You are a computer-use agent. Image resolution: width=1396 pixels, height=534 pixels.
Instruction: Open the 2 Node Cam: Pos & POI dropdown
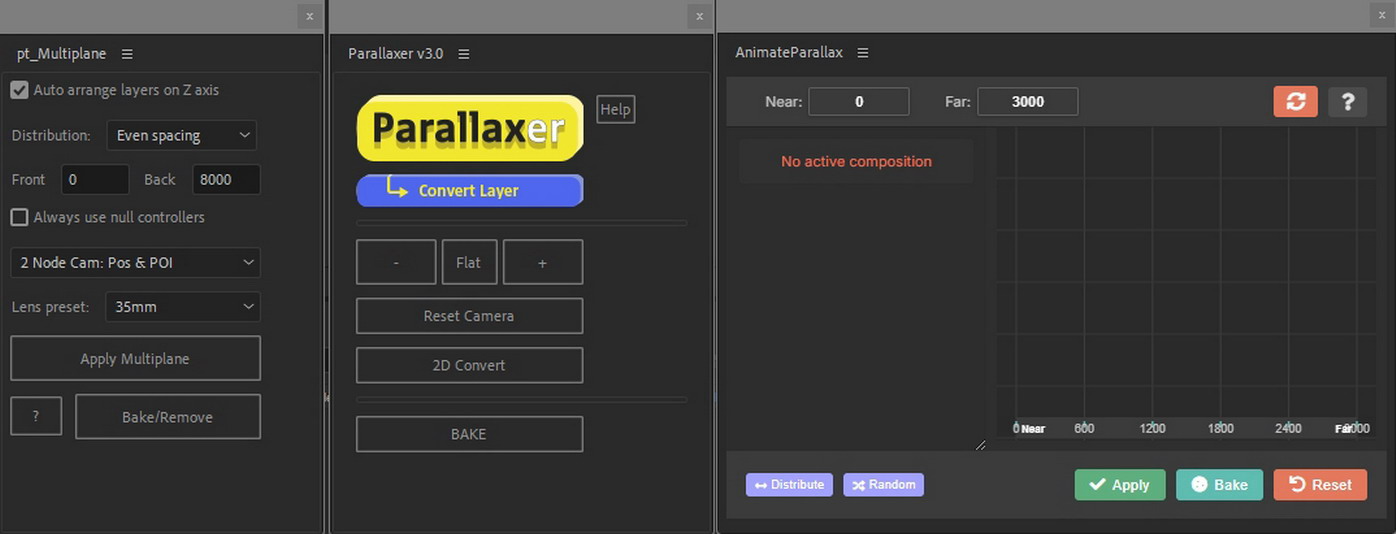135,263
